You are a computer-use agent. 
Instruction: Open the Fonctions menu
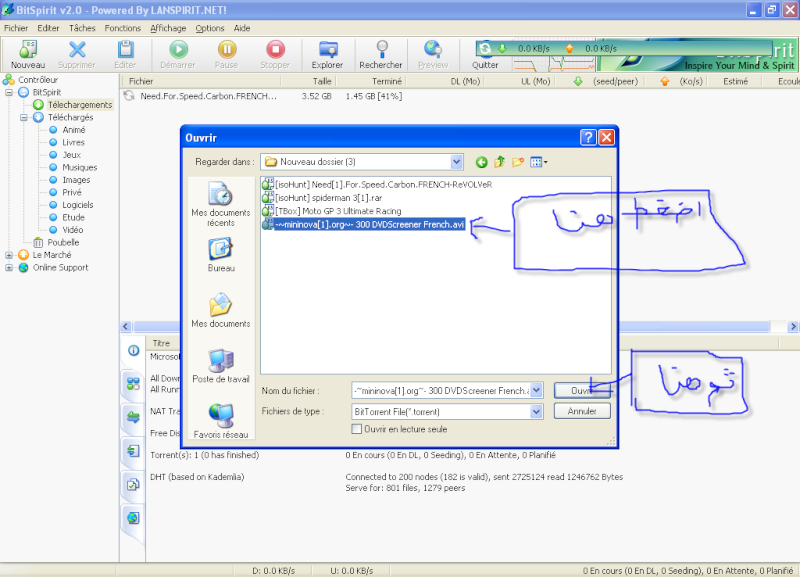122,28
